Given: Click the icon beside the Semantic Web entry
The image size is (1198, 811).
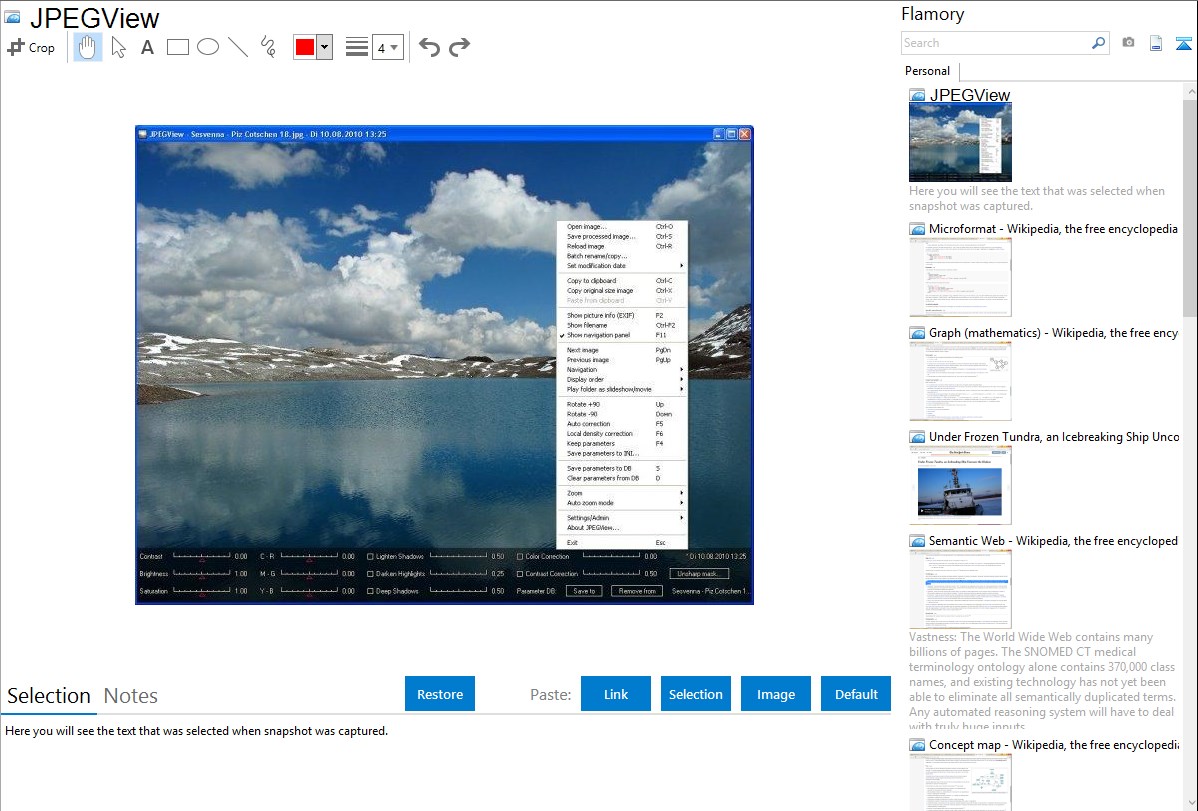Looking at the screenshot, I should tap(917, 540).
